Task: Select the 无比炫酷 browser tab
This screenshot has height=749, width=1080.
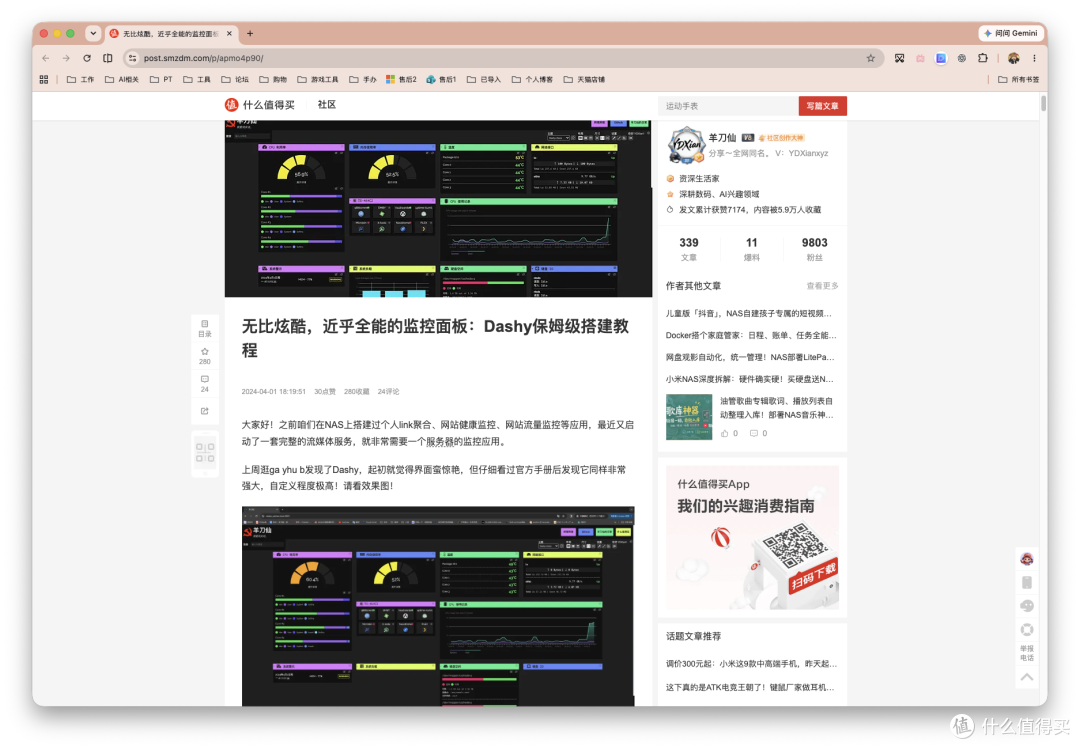Action: point(170,33)
